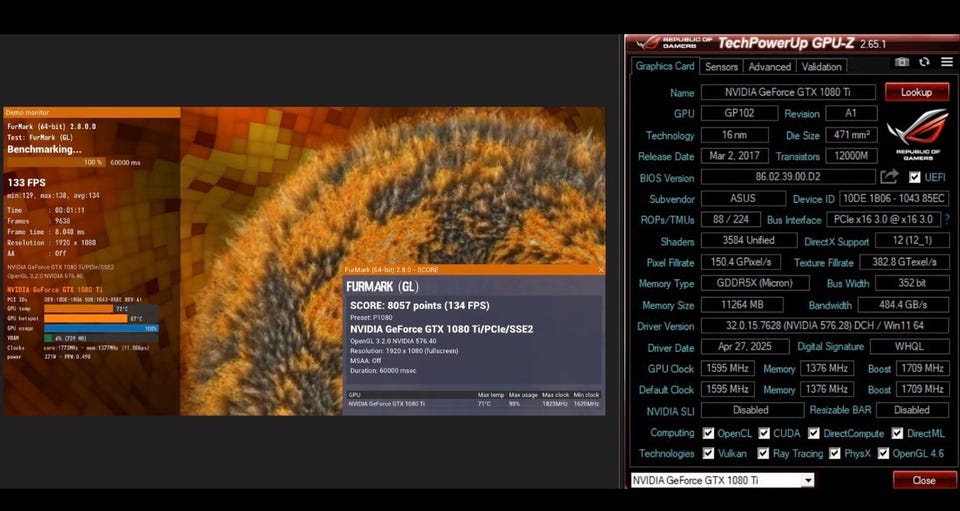Click the Memory Size field 11264 MB

[742, 304]
